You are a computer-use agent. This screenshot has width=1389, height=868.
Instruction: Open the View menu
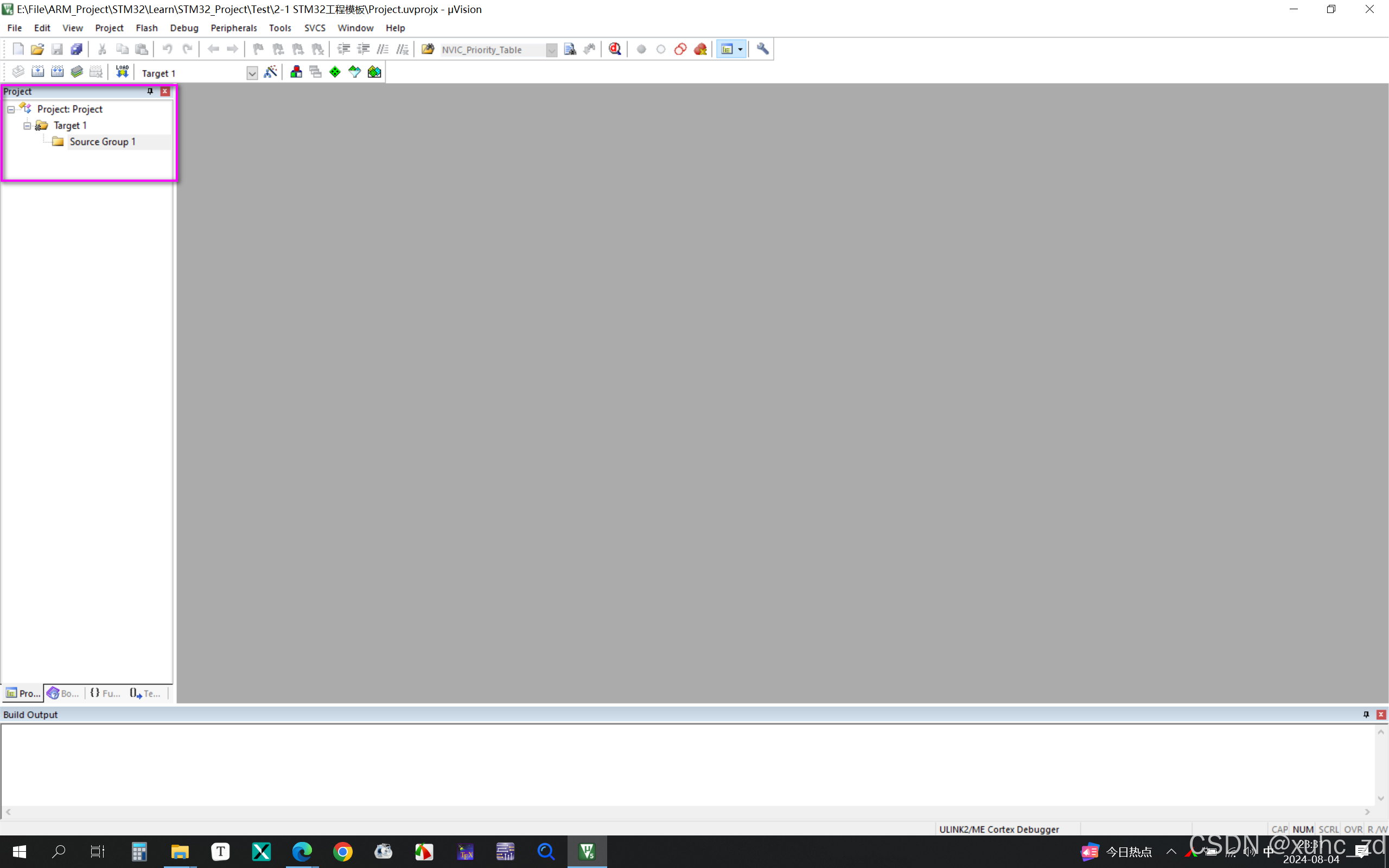[72, 28]
